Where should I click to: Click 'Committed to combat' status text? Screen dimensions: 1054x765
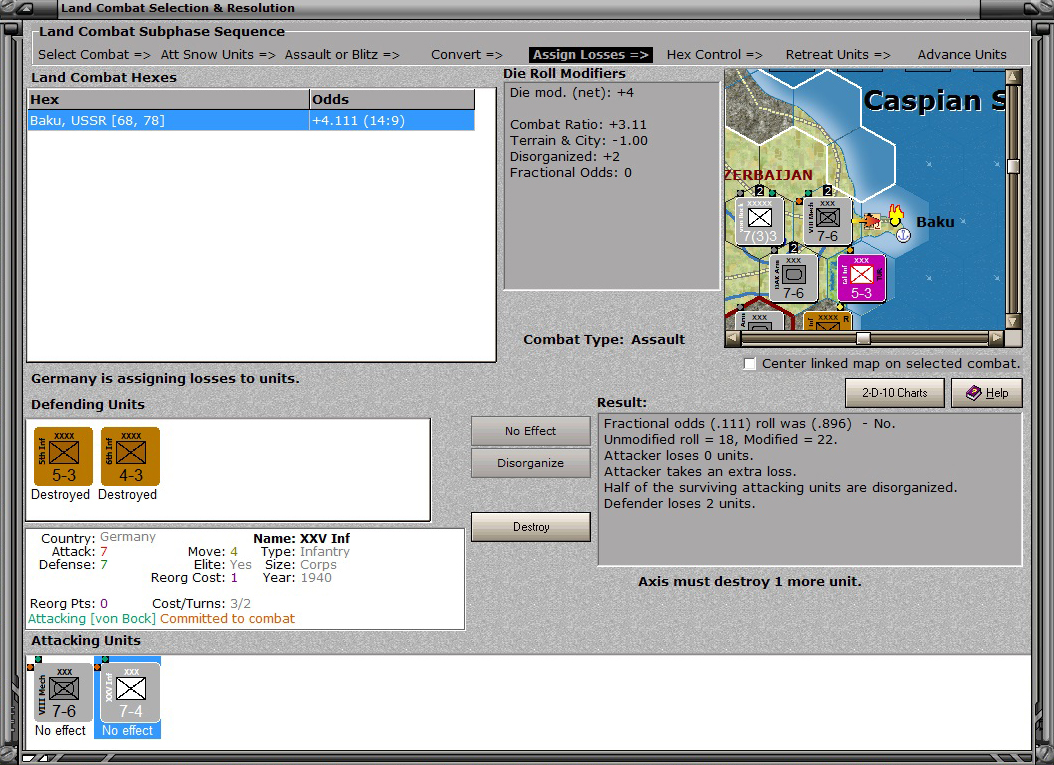coord(227,618)
